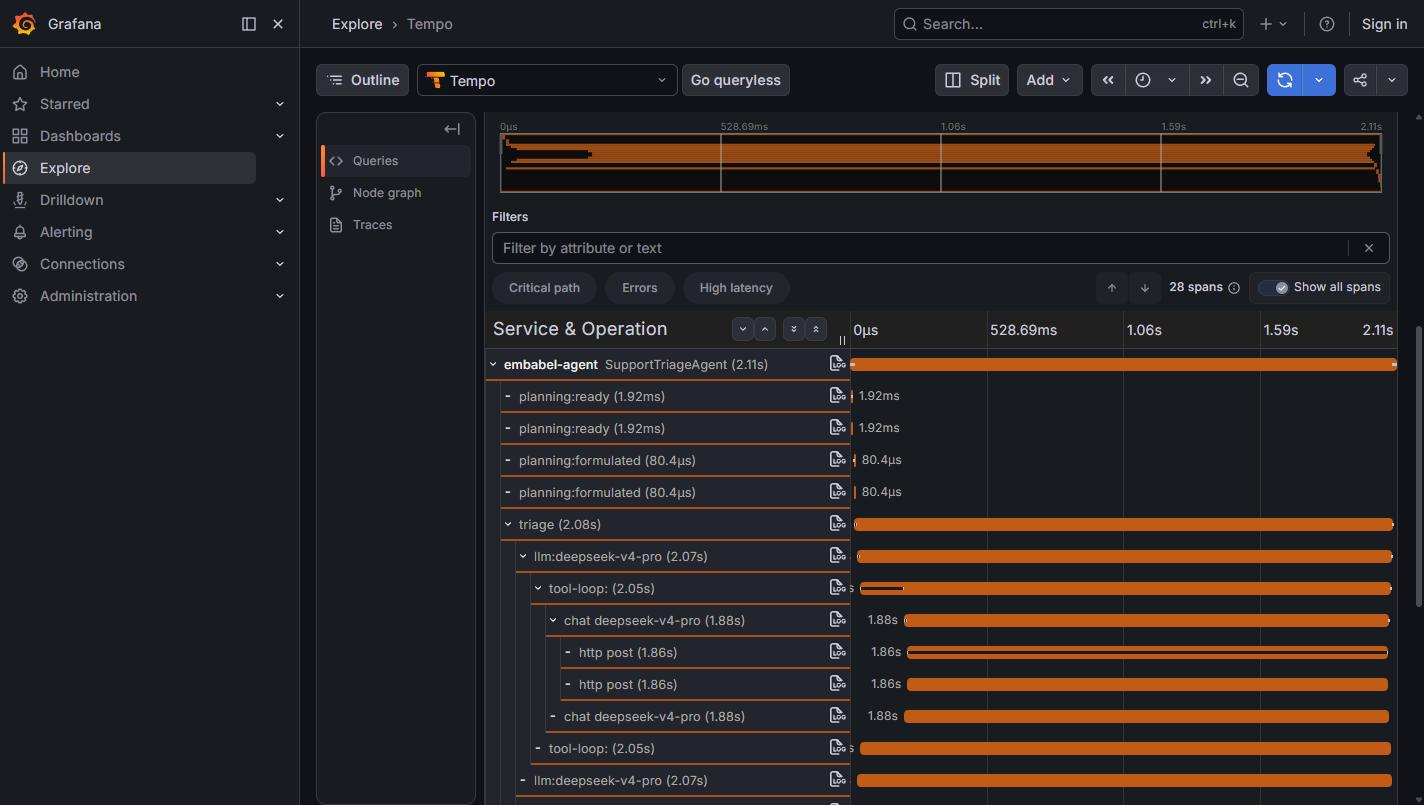Click the trace view vertical scrollbar
The width and height of the screenshot is (1424, 805).
click(1419, 465)
